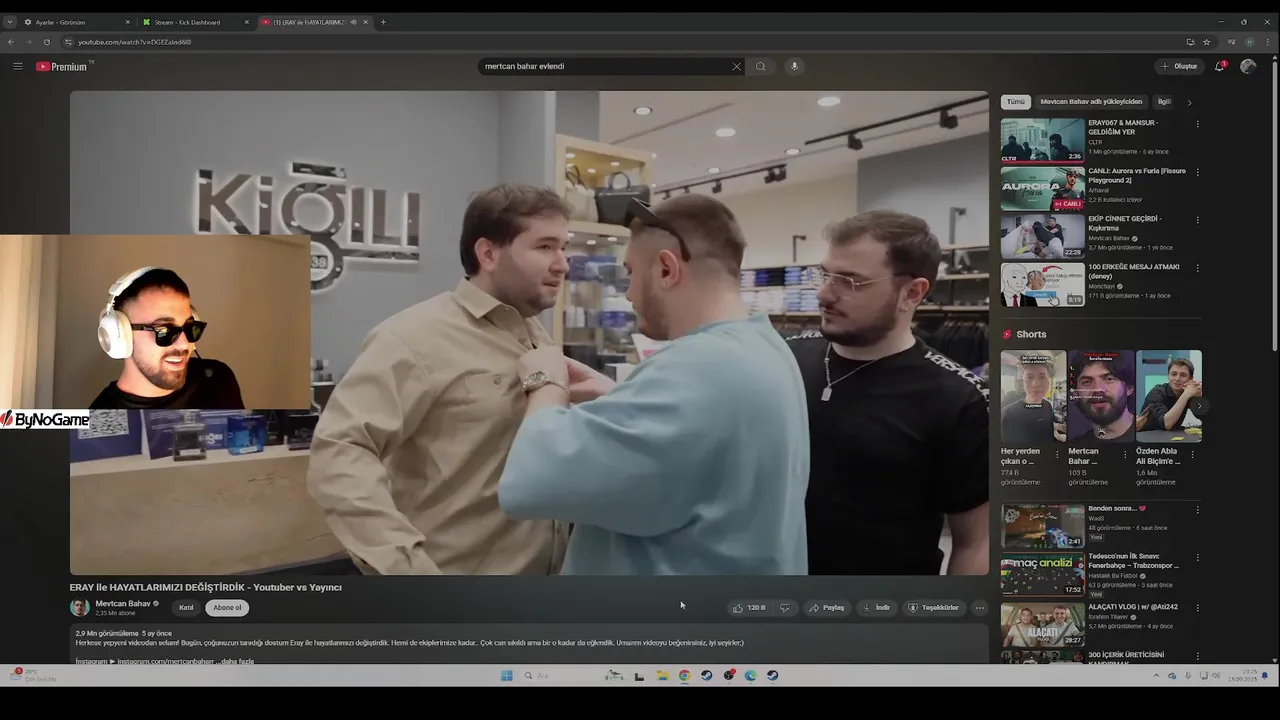
Task: Open Mertcan Bahar channel avatar
Action: [79, 607]
